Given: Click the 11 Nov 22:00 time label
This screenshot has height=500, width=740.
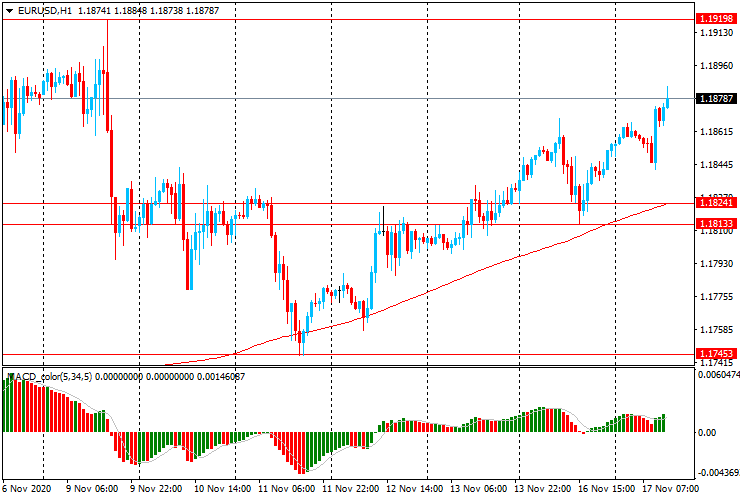Looking at the screenshot, I should click(x=351, y=488).
